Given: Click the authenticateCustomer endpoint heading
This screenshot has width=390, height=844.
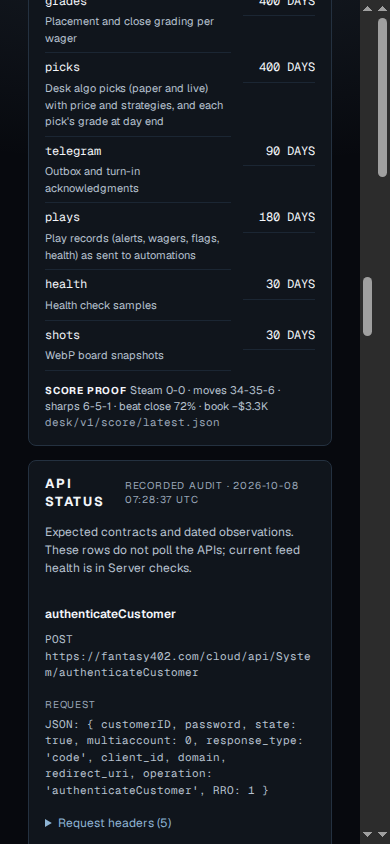Looking at the screenshot, I should pyautogui.click(x=110, y=614).
